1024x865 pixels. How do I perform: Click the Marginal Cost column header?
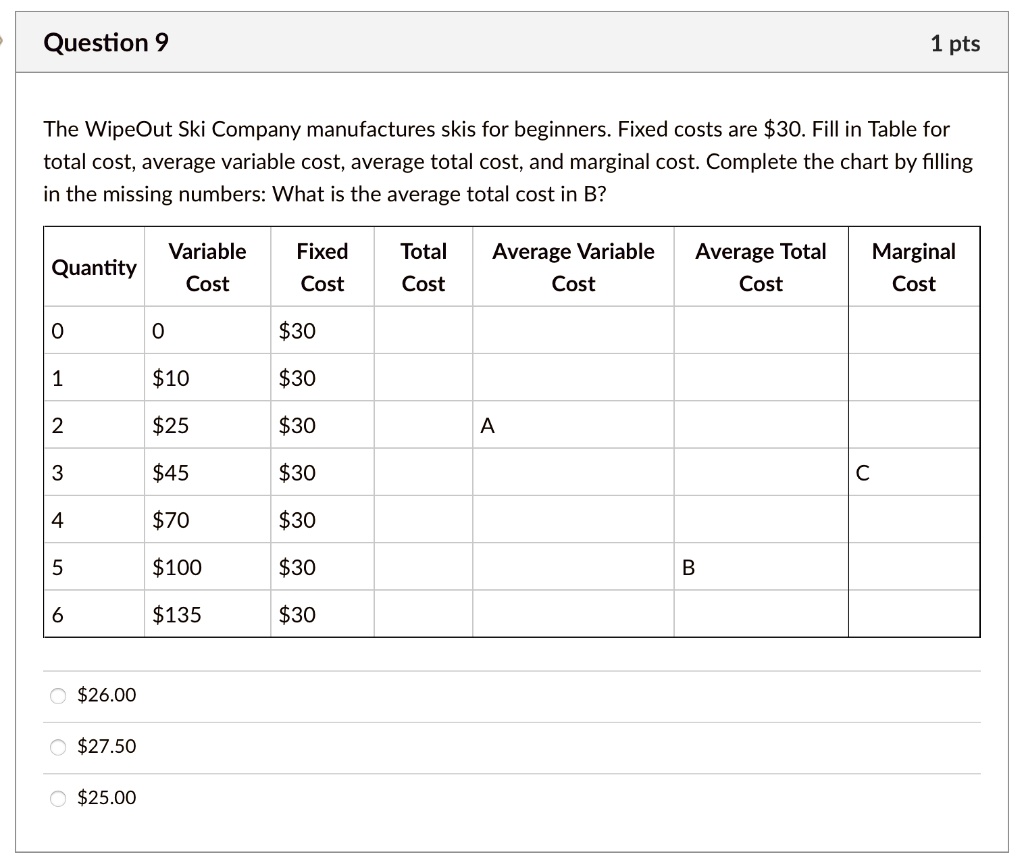[913, 266]
